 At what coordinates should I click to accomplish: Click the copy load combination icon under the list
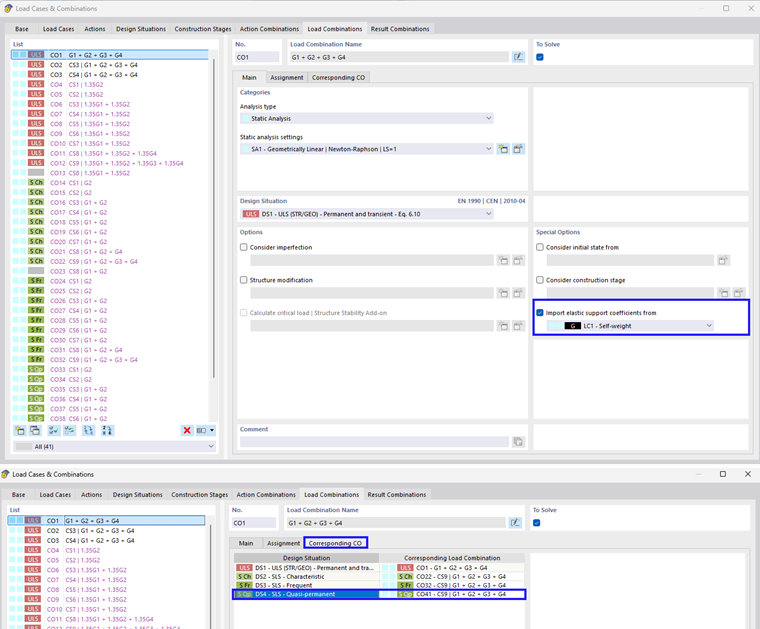35,430
